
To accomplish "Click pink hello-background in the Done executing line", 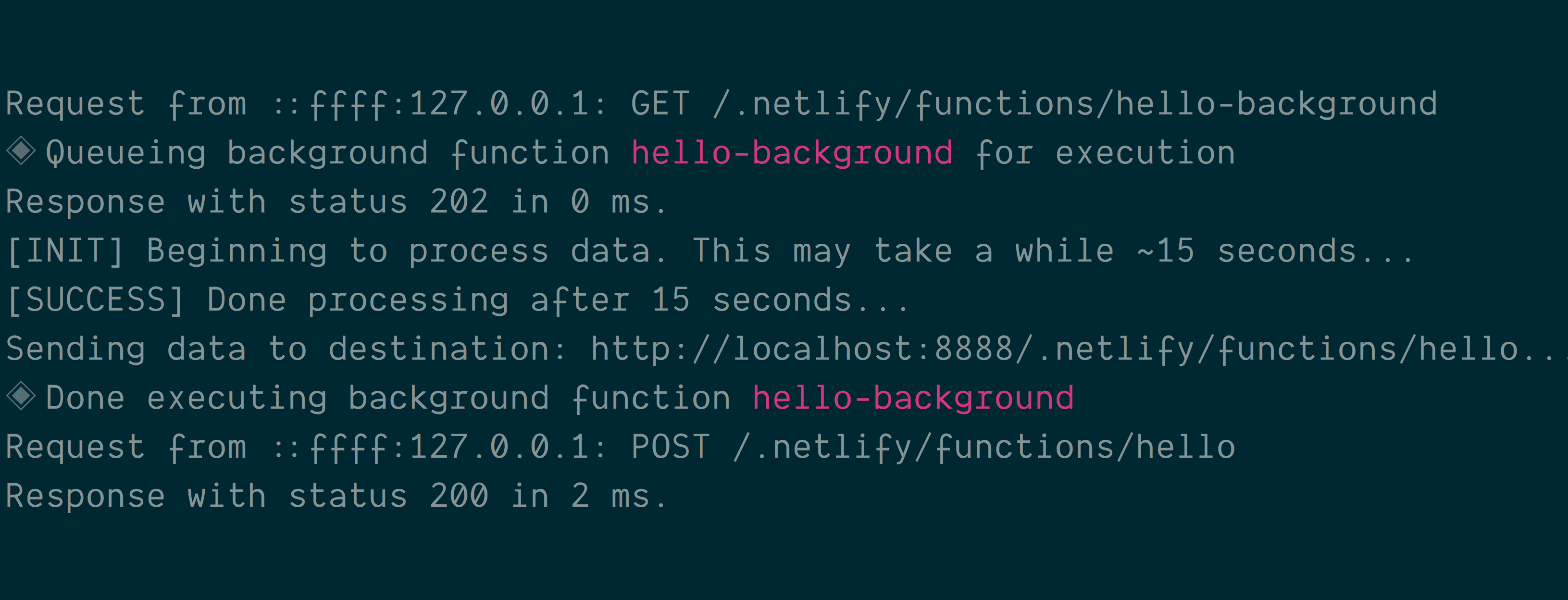I will 913,398.
